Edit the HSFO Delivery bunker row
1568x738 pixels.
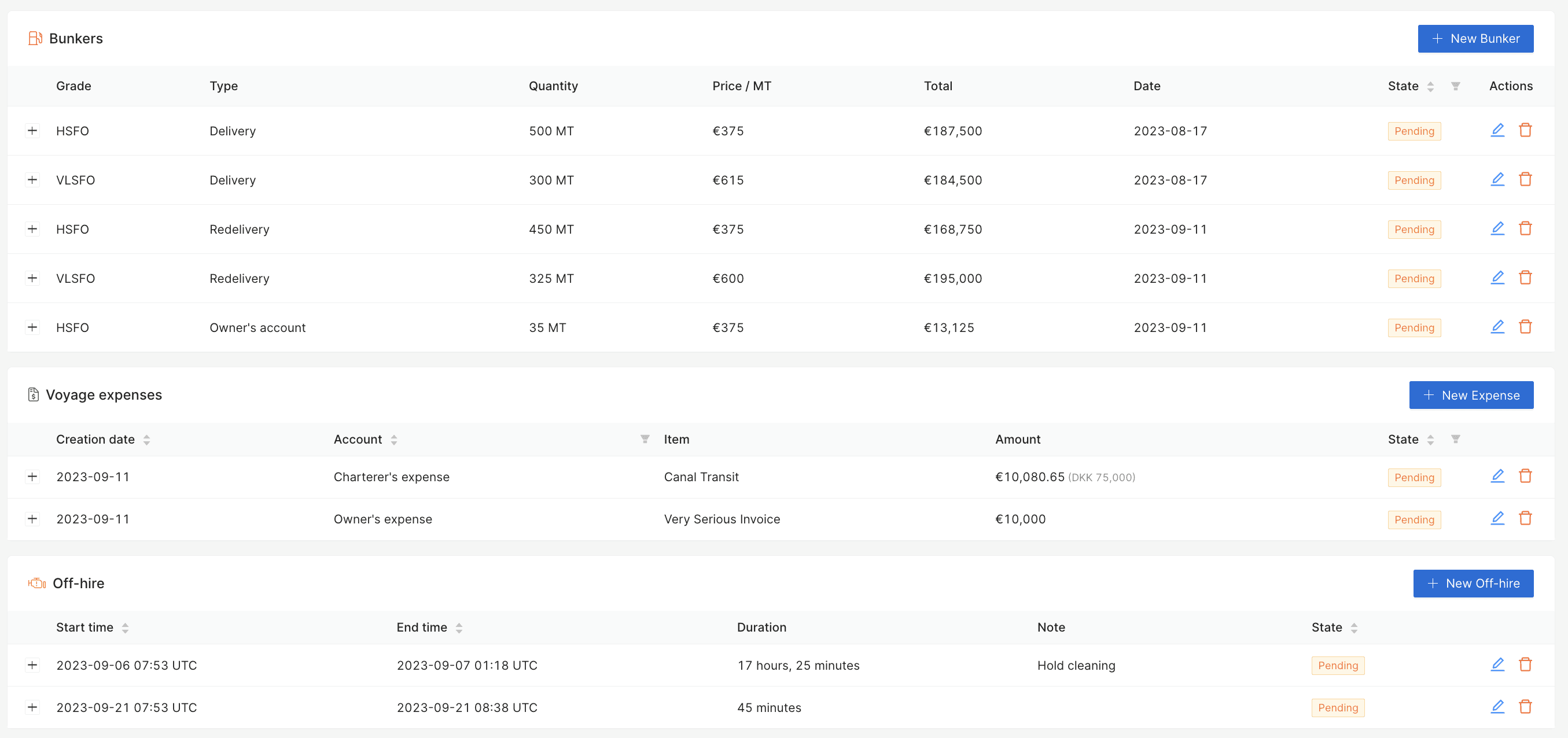tap(1497, 130)
